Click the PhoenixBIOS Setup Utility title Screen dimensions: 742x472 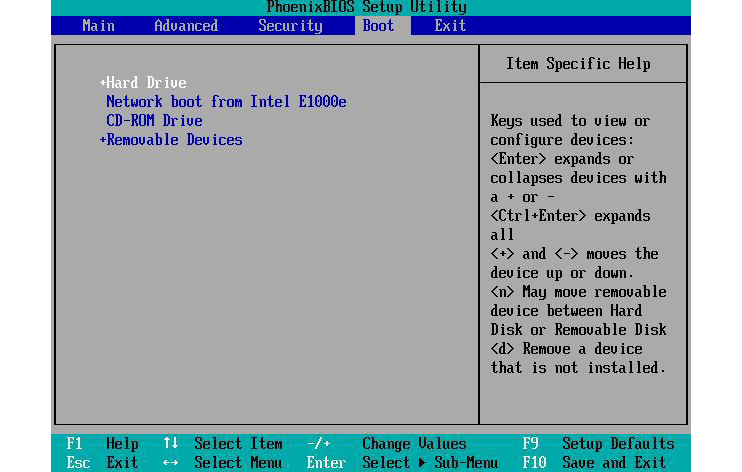click(x=366, y=7)
